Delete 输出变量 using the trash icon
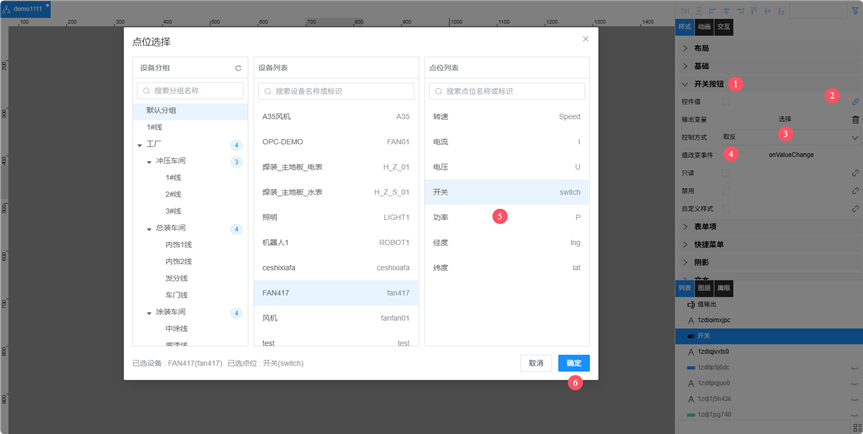The width and height of the screenshot is (863, 434). point(855,119)
